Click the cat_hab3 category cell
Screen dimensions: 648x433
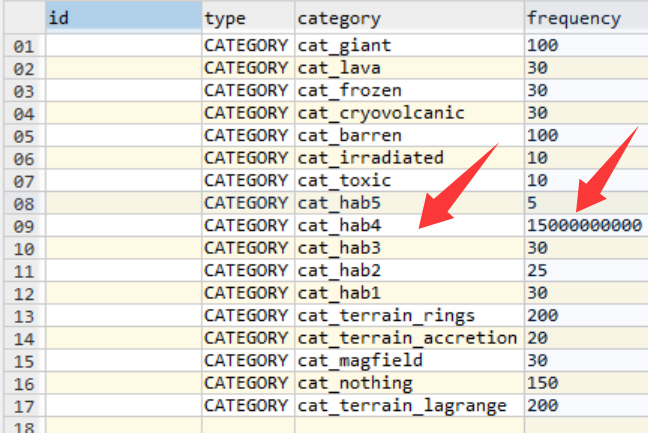[x=410, y=248]
